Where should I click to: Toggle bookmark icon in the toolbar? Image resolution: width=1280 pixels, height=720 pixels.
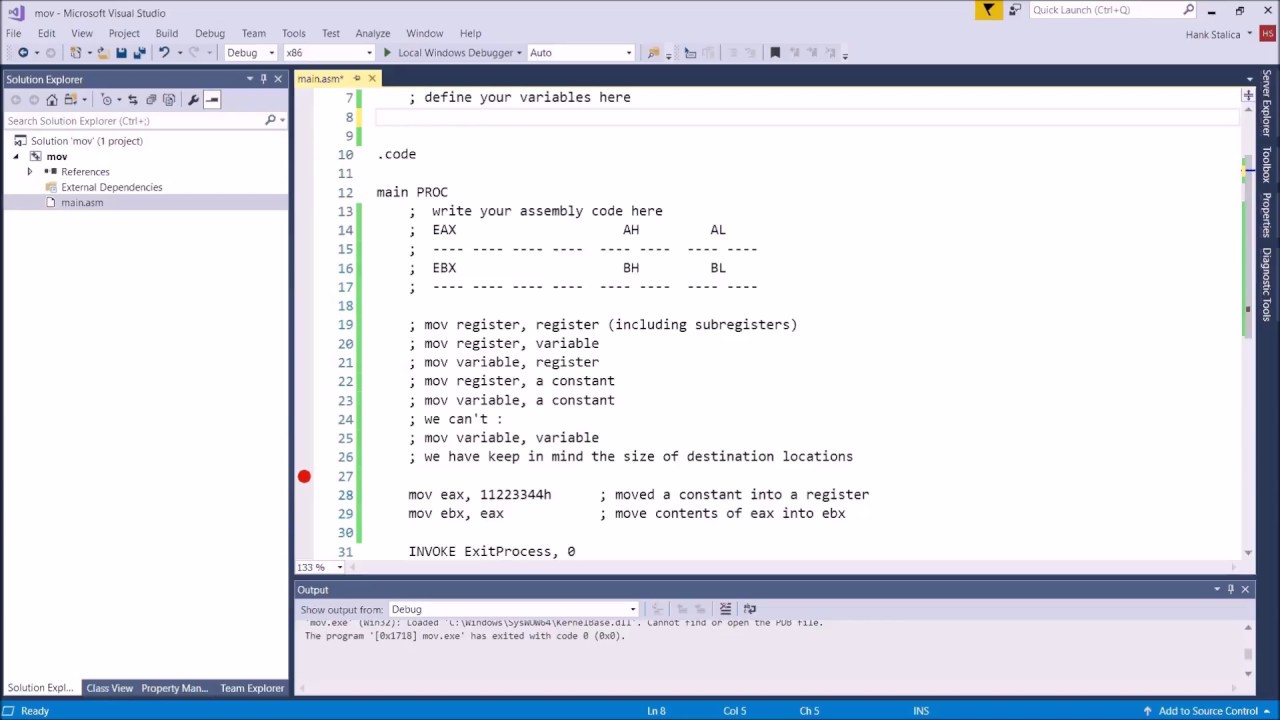(775, 53)
